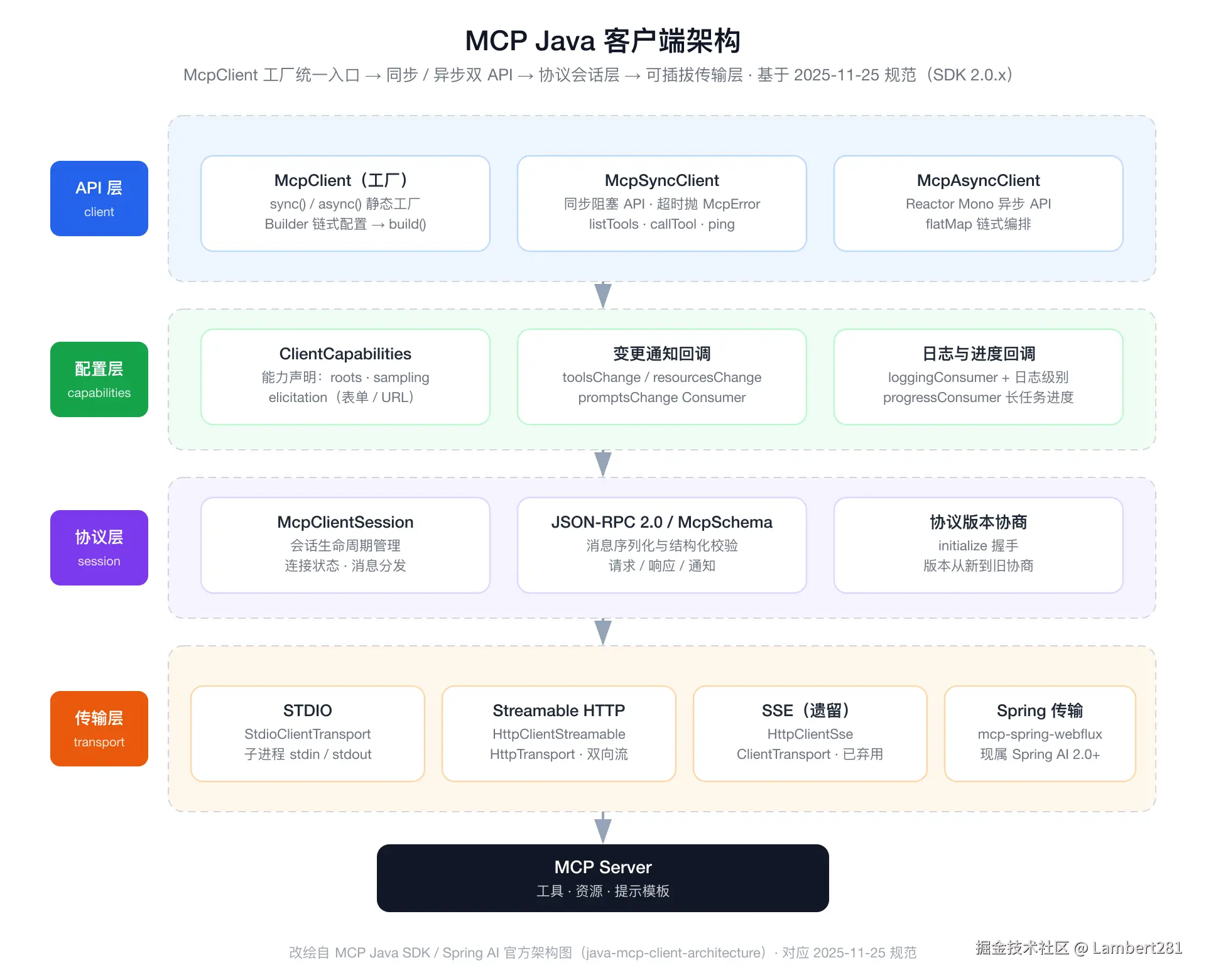The width and height of the screenshot is (1206, 980).
Task: Click the text 同步阻塞 API · 超时抛 McpError
Action: click(662, 204)
